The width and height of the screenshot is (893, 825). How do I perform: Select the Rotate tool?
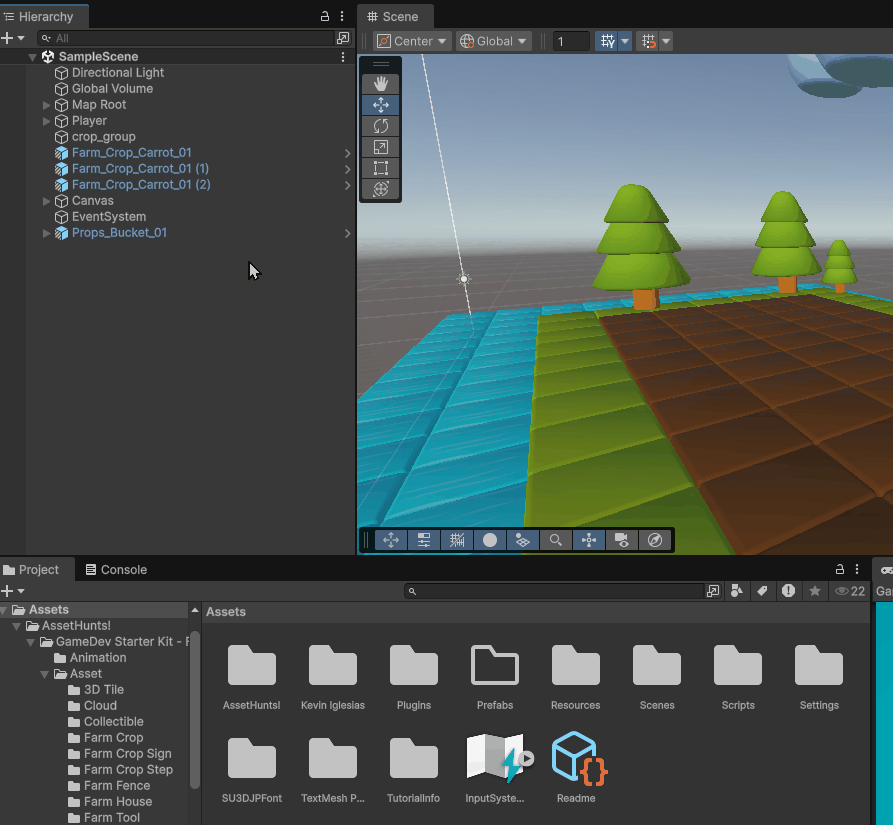click(381, 126)
